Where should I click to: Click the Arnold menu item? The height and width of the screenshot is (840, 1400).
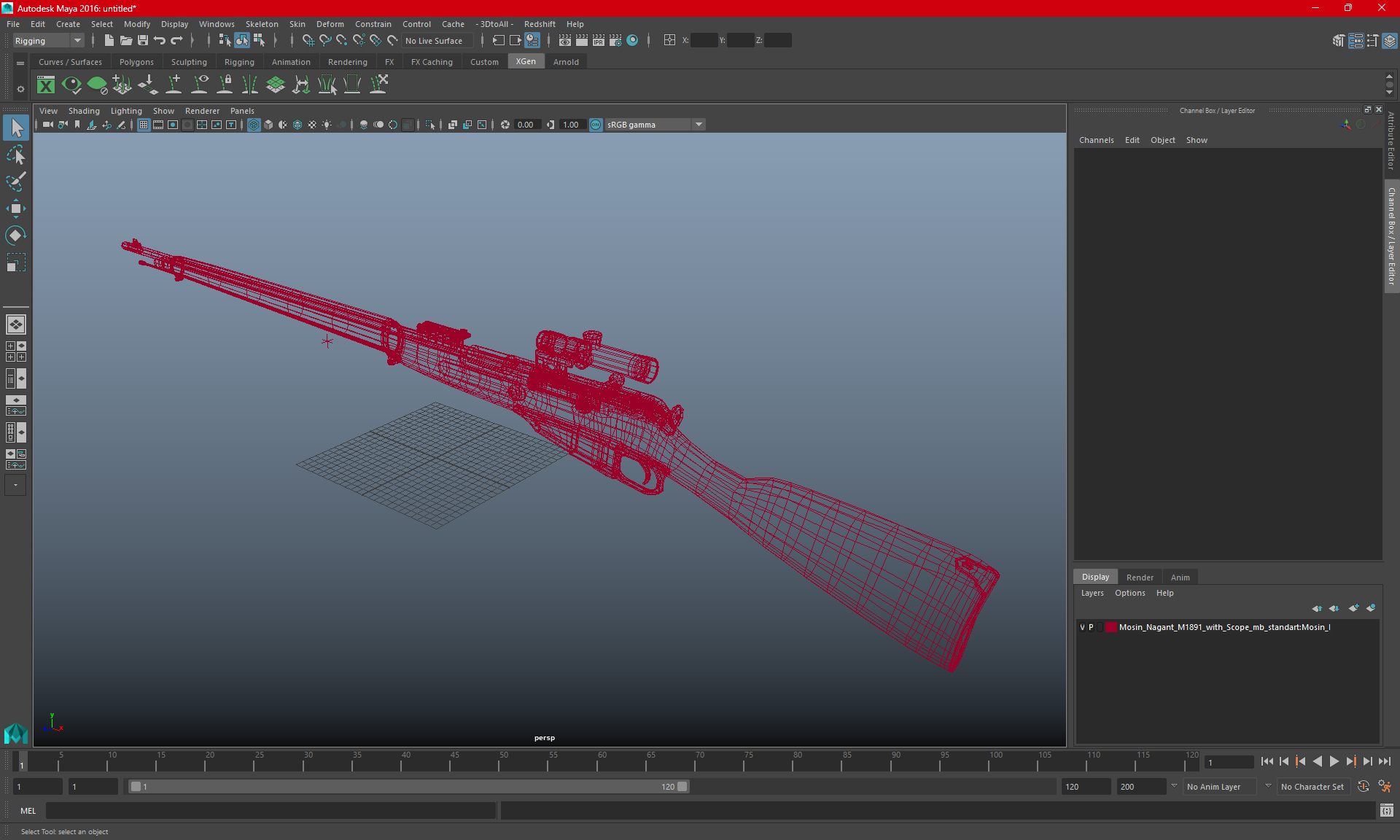click(x=565, y=62)
